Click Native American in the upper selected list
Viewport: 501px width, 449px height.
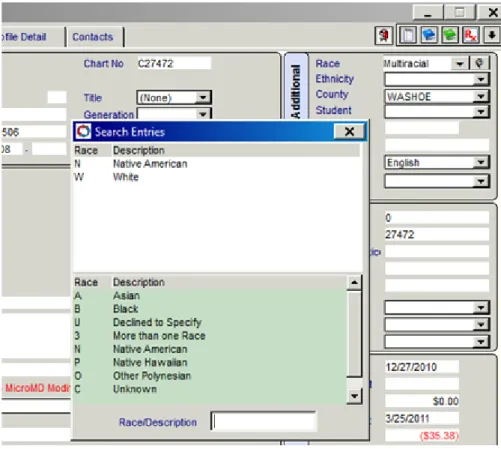coord(217,164)
